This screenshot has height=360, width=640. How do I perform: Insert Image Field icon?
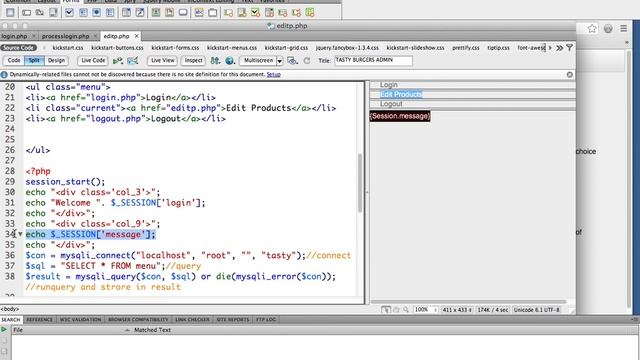[156, 13]
